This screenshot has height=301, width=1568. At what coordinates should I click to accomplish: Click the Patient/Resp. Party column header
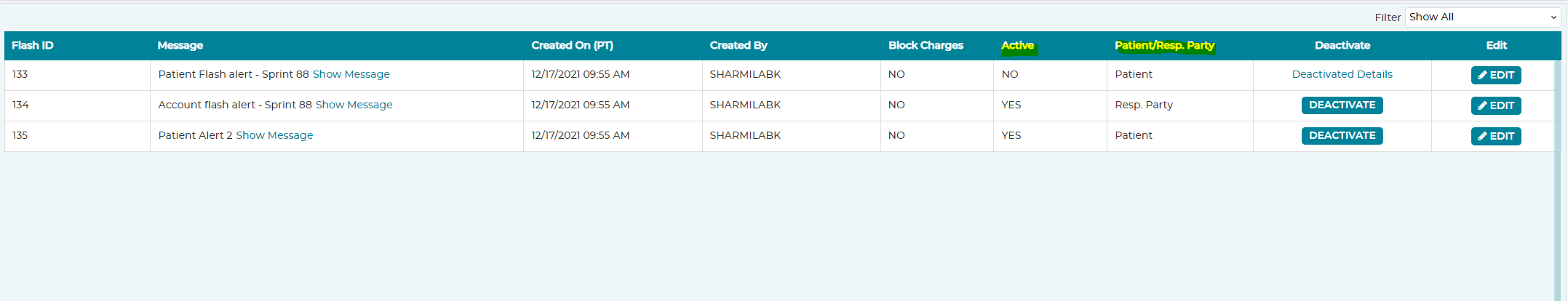[x=1164, y=45]
